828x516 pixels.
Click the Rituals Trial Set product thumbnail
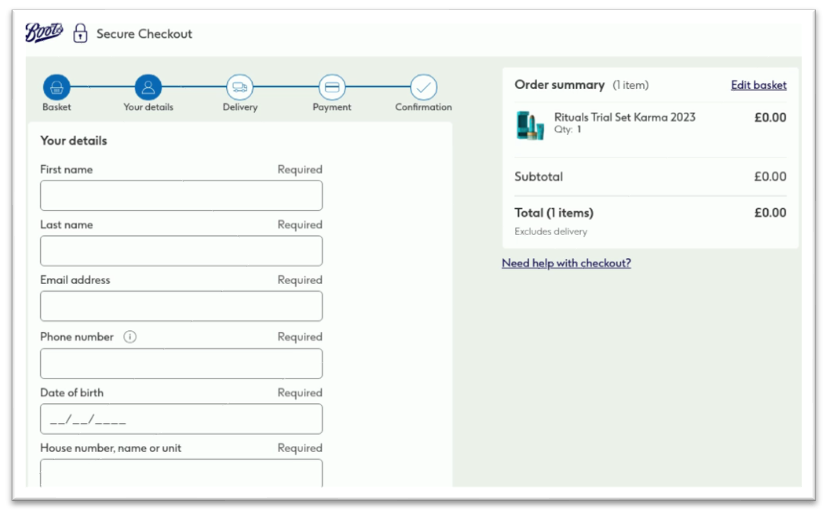pos(530,125)
